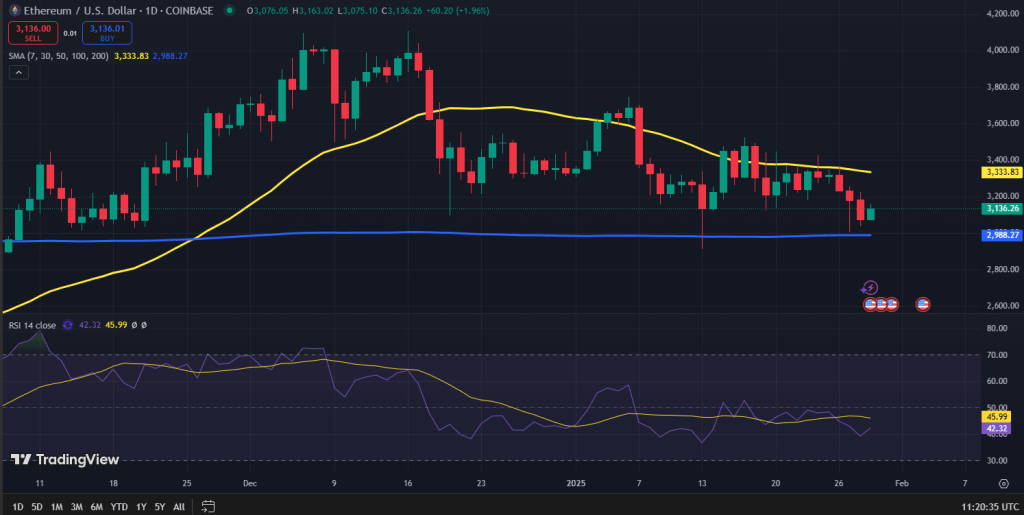Viewport: 1024px width, 515px height.
Task: Collapse the indicator legend with the chevron arrow
Action: pyautogui.click(x=18, y=72)
